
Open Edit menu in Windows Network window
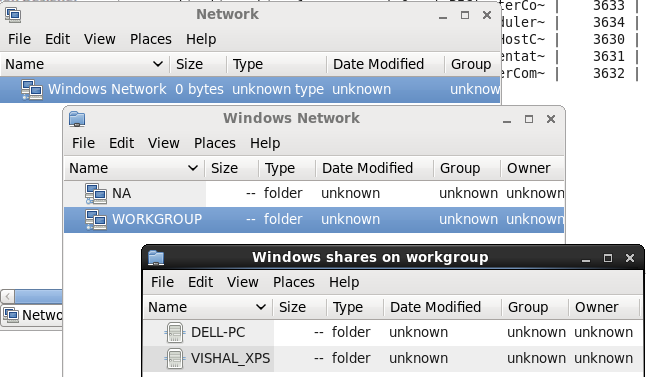tap(121, 143)
